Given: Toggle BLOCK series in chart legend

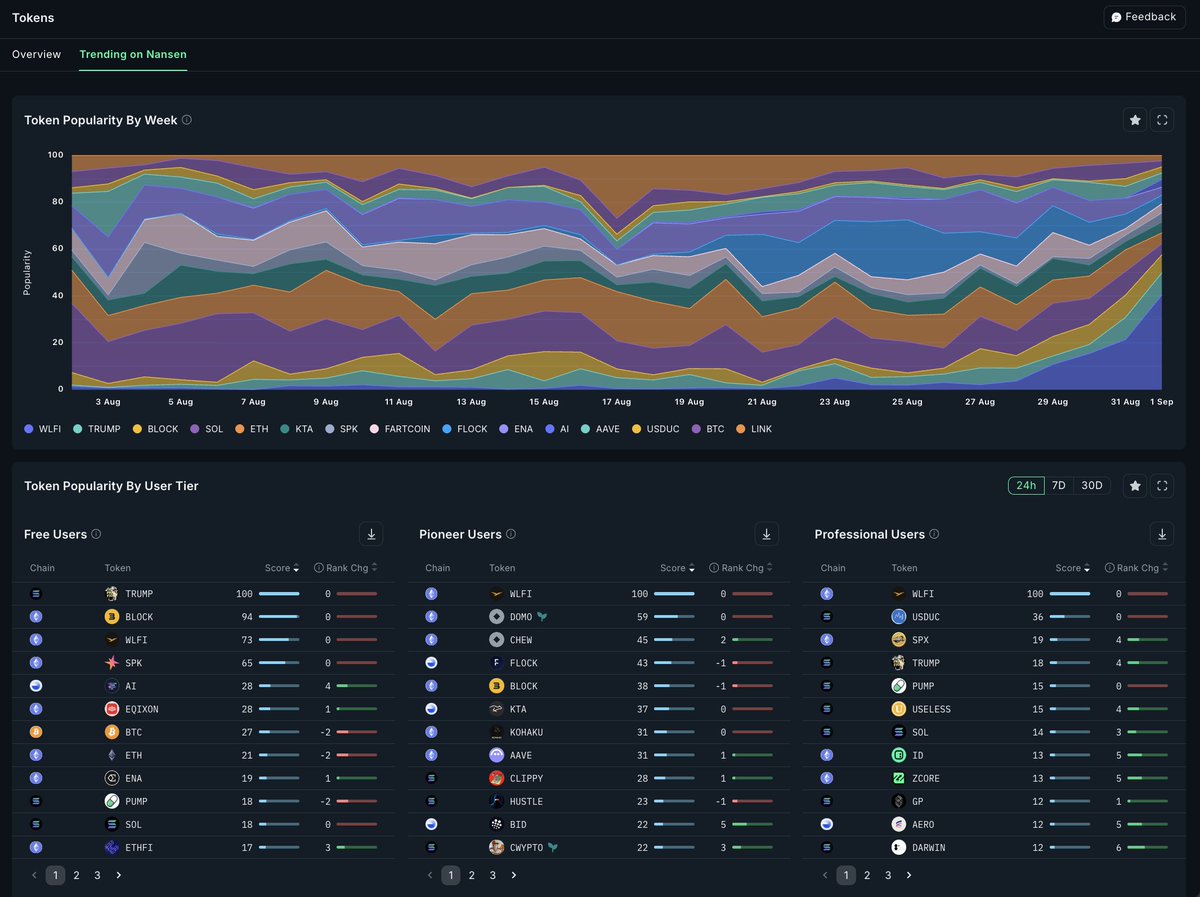Looking at the screenshot, I should pos(155,429).
